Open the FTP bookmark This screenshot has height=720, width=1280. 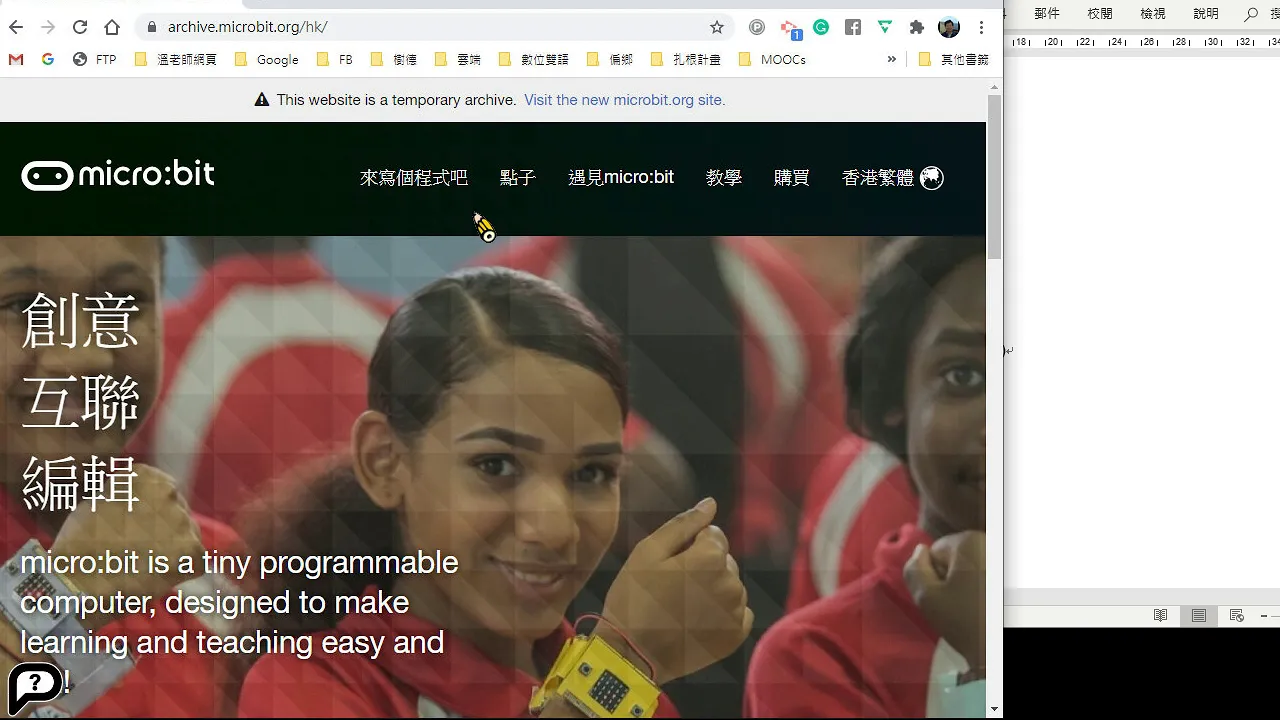tap(95, 59)
